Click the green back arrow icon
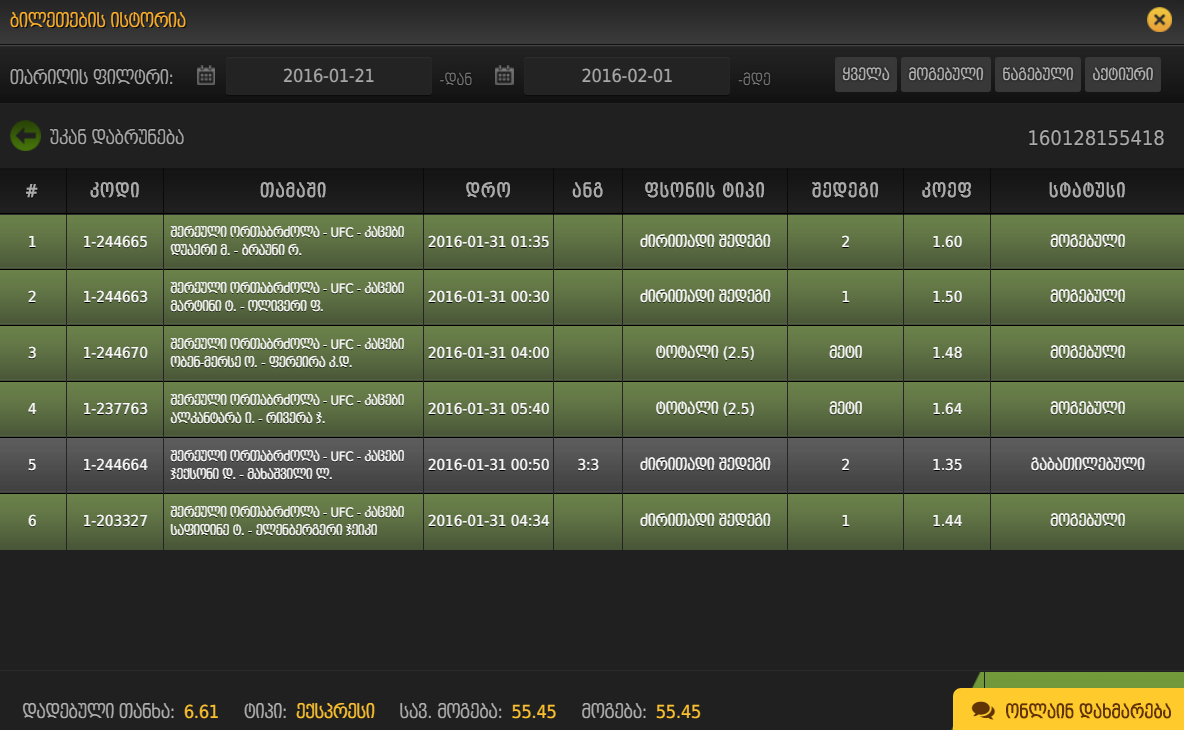The image size is (1184, 730). coord(26,136)
